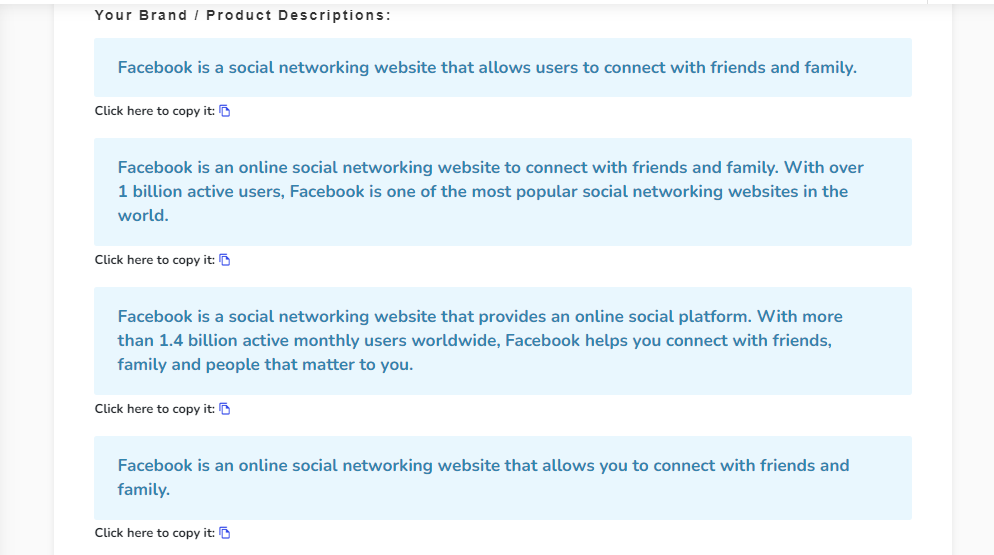Click the line 'family and people that matter to you.'
Screen dimensions: 994x555
tap(265, 365)
